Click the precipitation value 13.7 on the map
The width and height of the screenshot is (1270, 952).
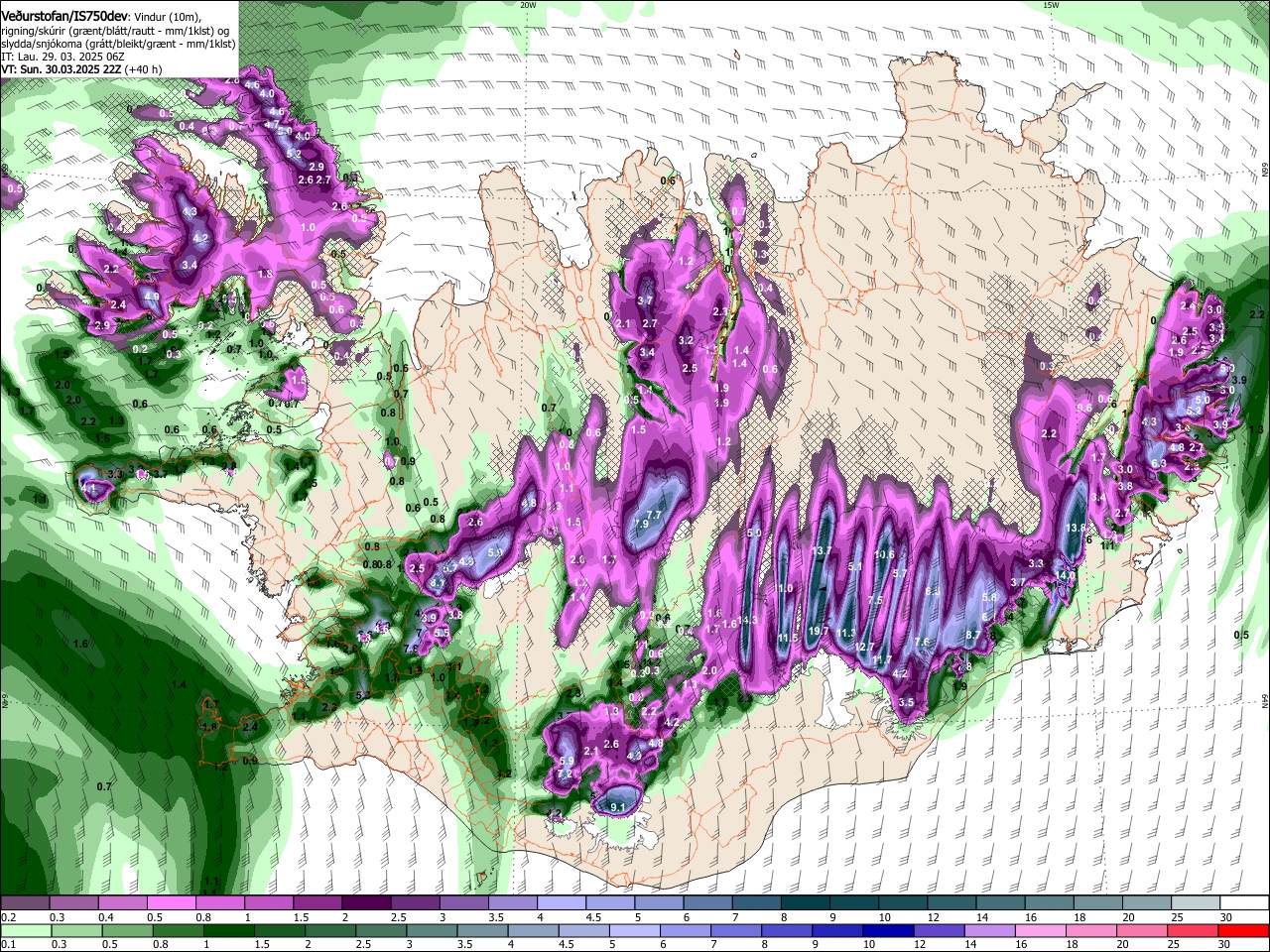(x=822, y=550)
